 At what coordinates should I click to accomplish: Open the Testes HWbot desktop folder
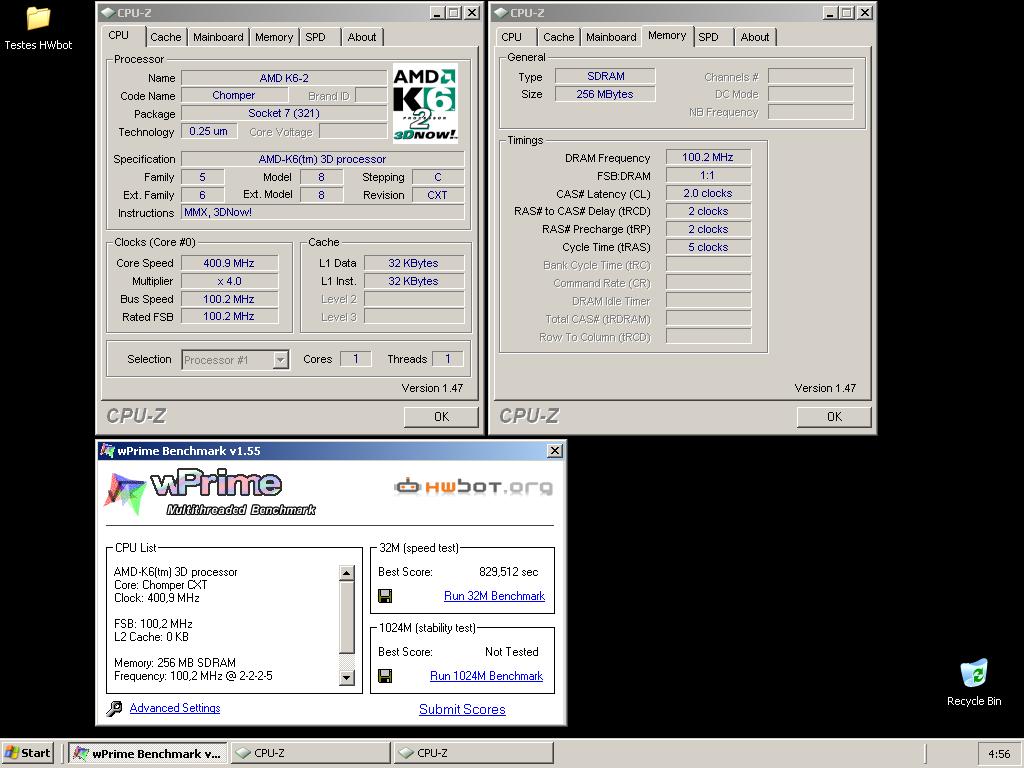(38, 27)
